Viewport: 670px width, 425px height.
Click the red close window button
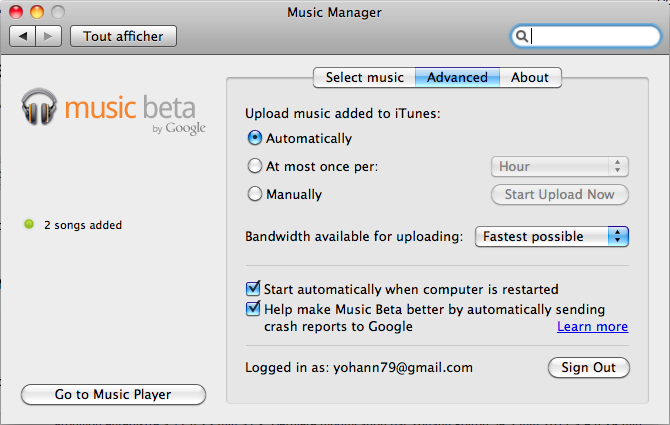tap(18, 12)
